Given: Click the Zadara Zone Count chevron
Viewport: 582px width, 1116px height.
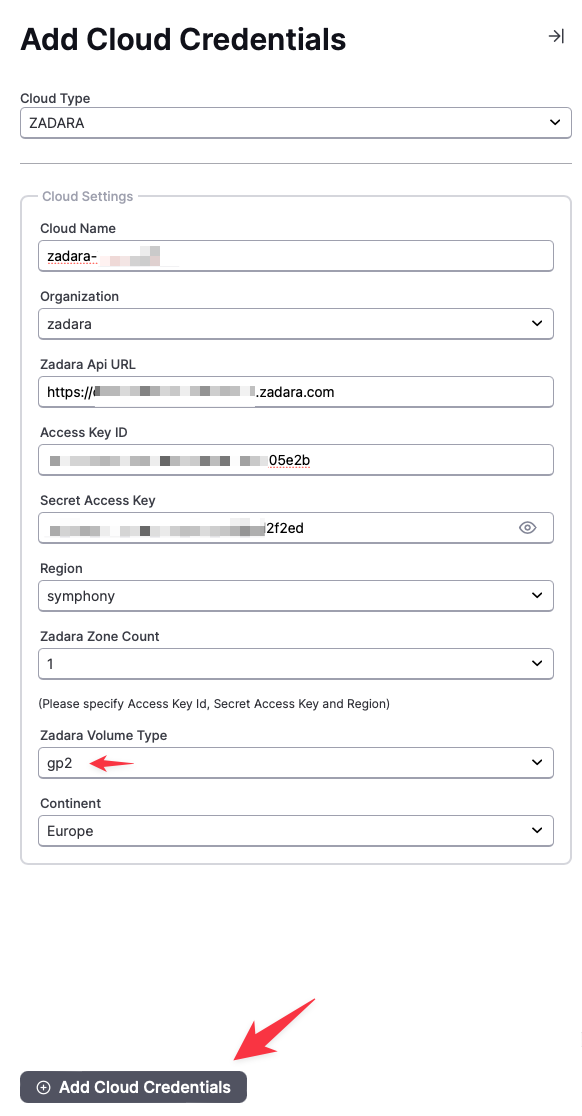Looking at the screenshot, I should point(537,663).
